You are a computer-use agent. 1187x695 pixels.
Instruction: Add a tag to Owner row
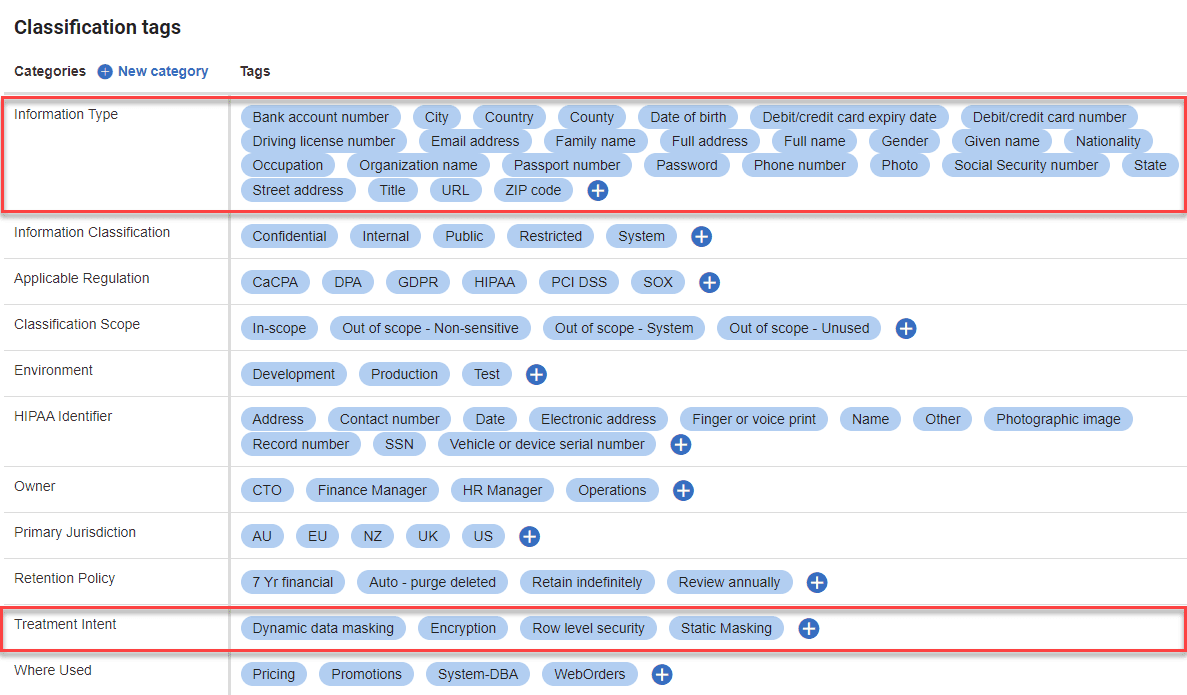pyautogui.click(x=684, y=491)
